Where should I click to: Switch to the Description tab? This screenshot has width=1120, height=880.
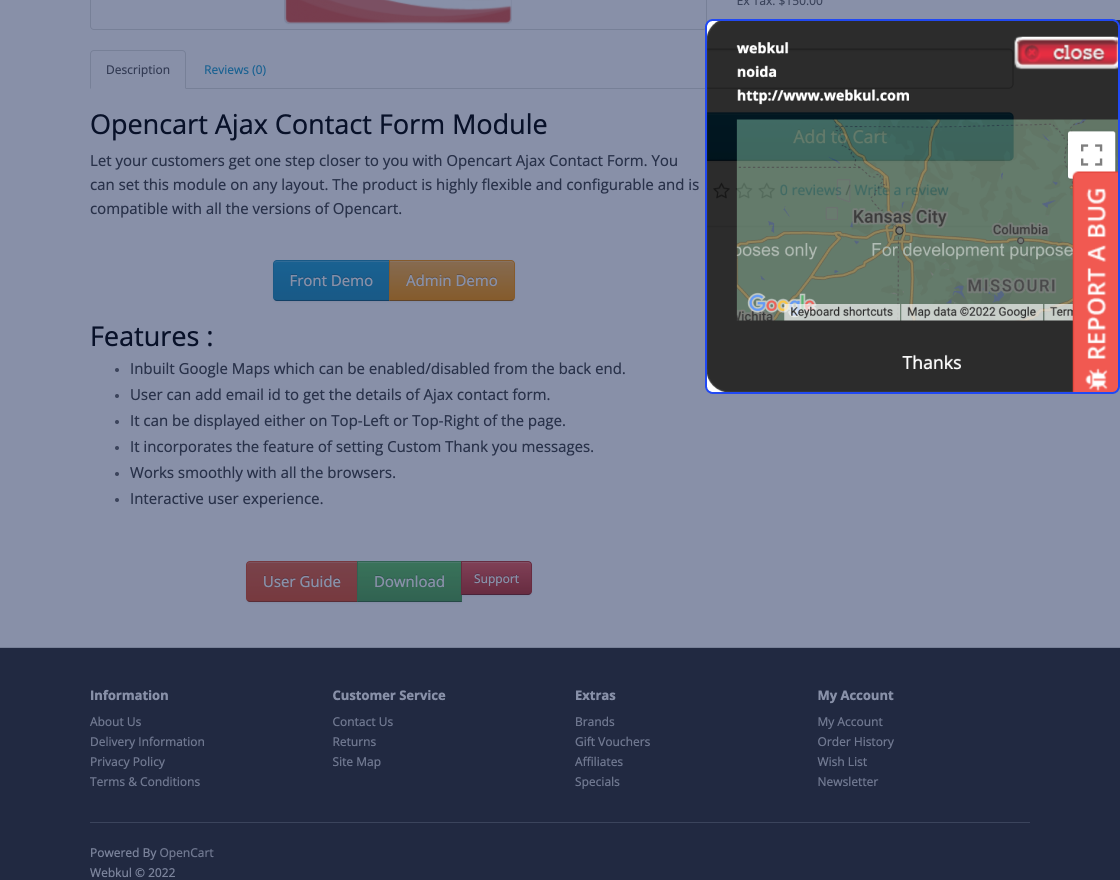pos(138,69)
